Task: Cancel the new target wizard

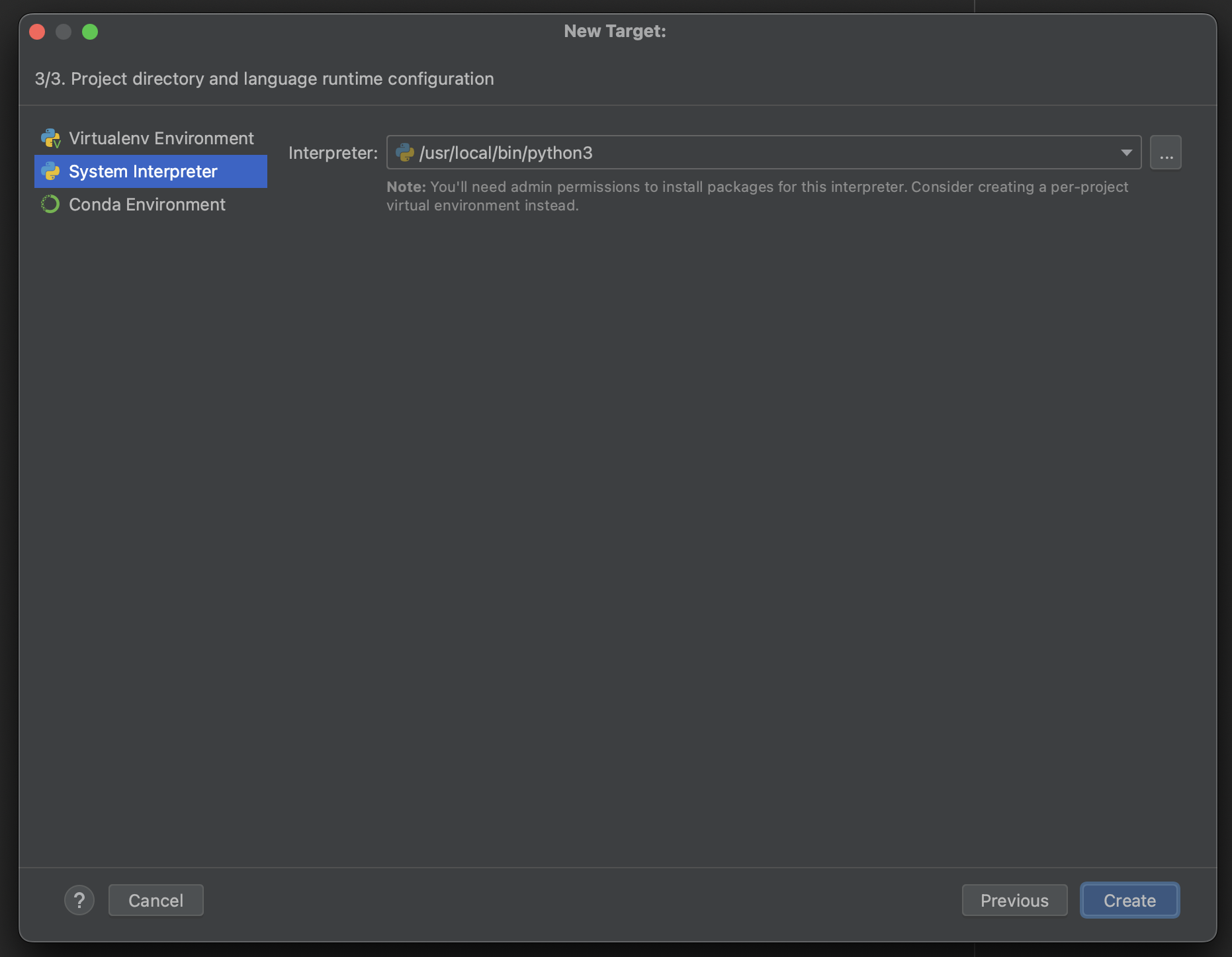Action: tap(155, 900)
